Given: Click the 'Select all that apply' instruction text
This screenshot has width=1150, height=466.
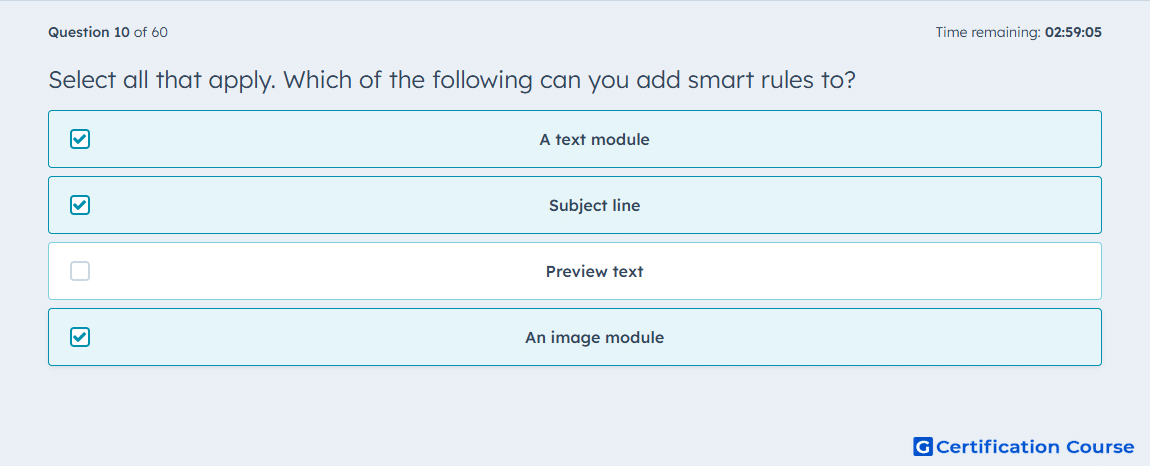Looking at the screenshot, I should [161, 80].
